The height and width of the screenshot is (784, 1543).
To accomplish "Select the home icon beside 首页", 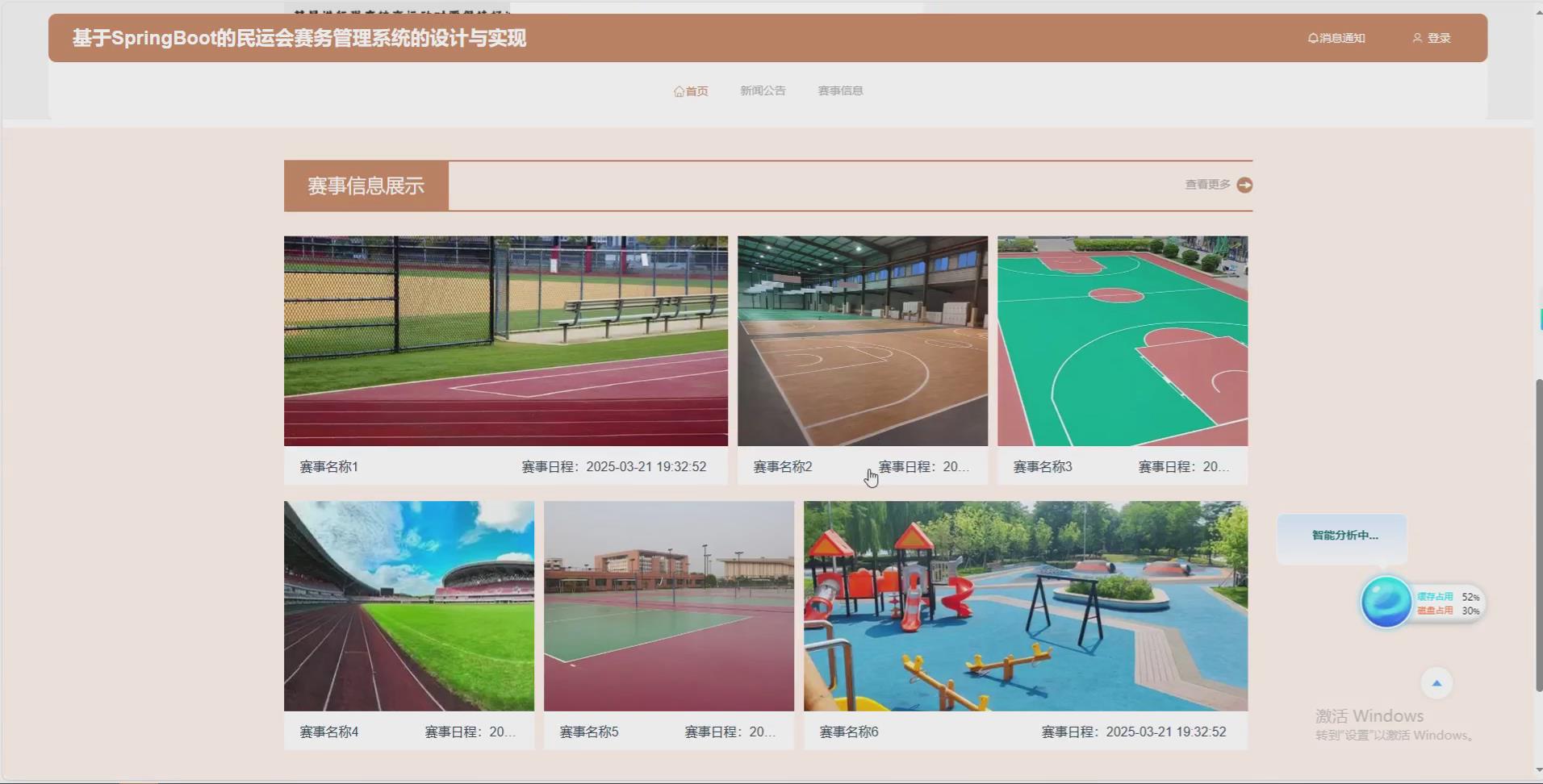I will point(678,90).
